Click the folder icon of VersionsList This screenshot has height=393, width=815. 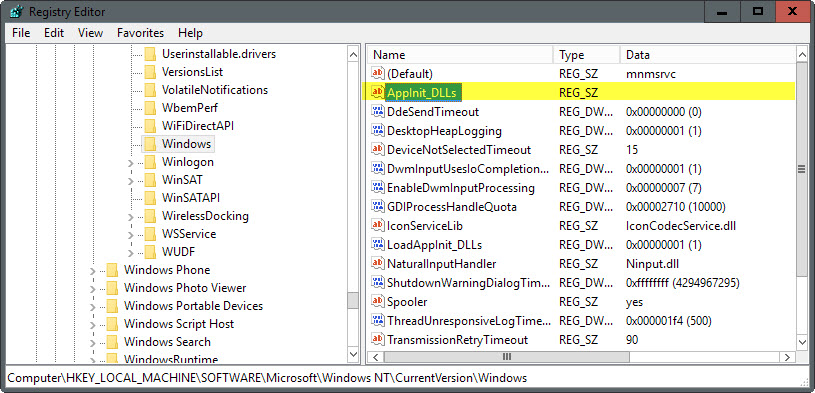150,72
